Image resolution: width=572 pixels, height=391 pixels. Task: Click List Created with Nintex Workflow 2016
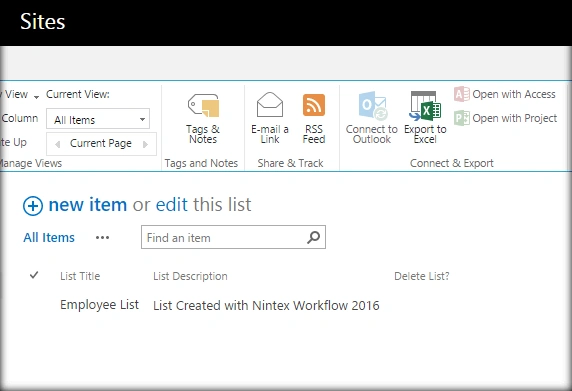266,305
